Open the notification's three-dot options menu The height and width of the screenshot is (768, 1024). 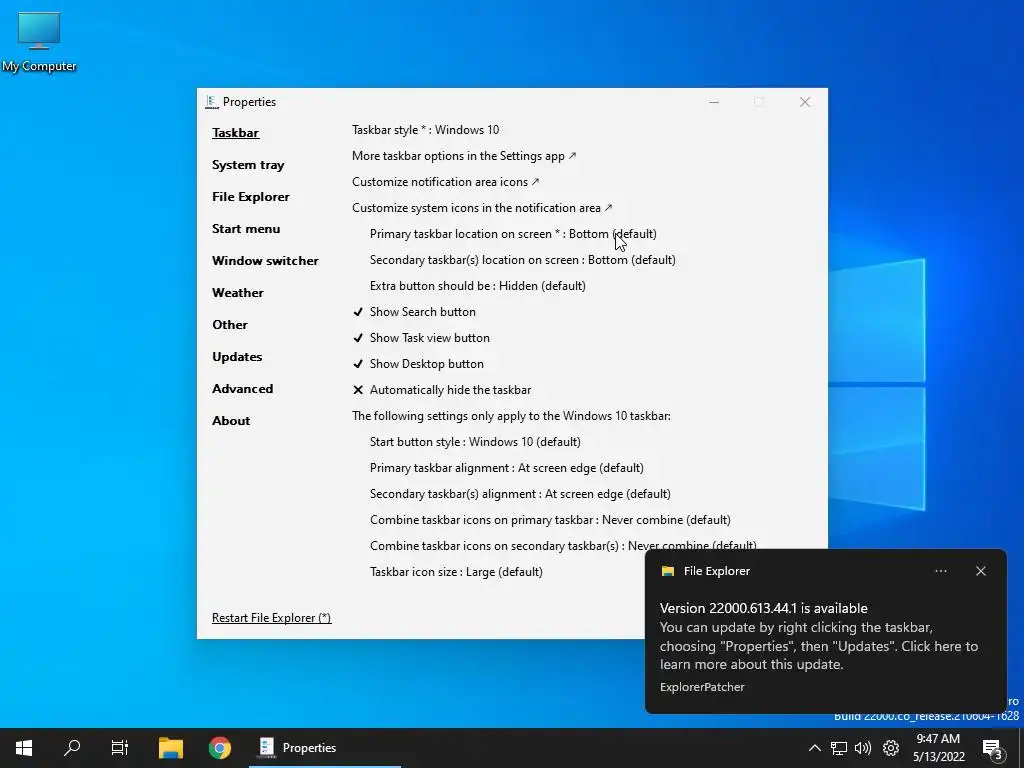940,571
